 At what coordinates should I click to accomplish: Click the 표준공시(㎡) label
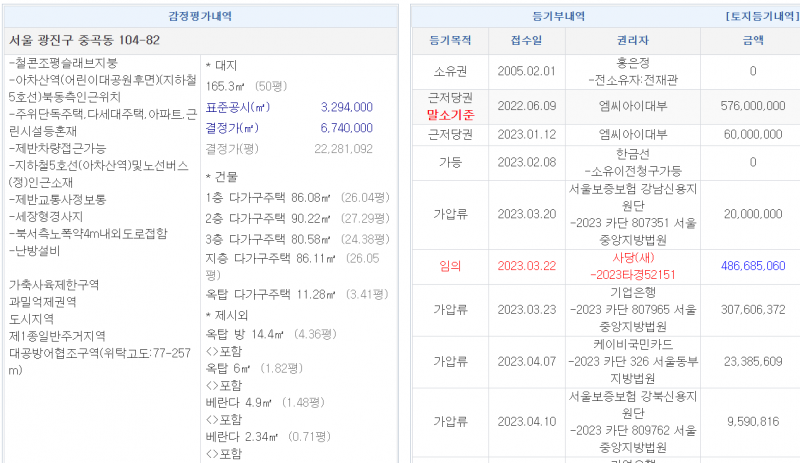pos(238,107)
